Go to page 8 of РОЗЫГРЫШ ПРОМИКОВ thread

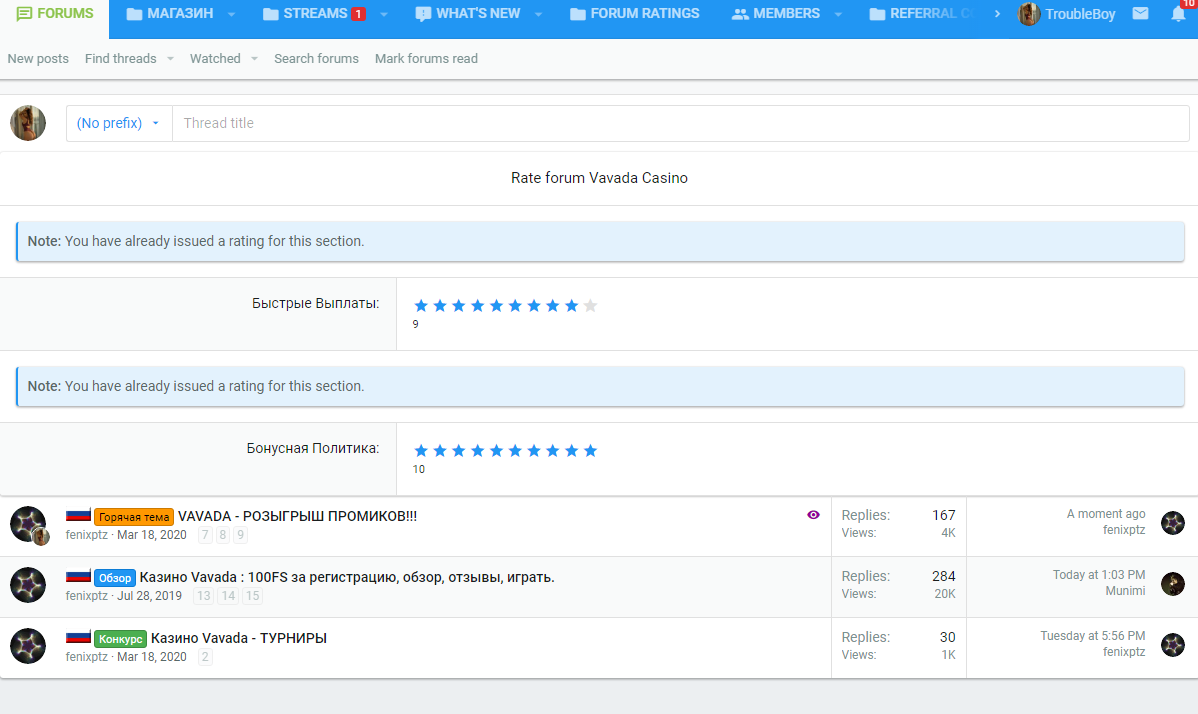(222, 535)
